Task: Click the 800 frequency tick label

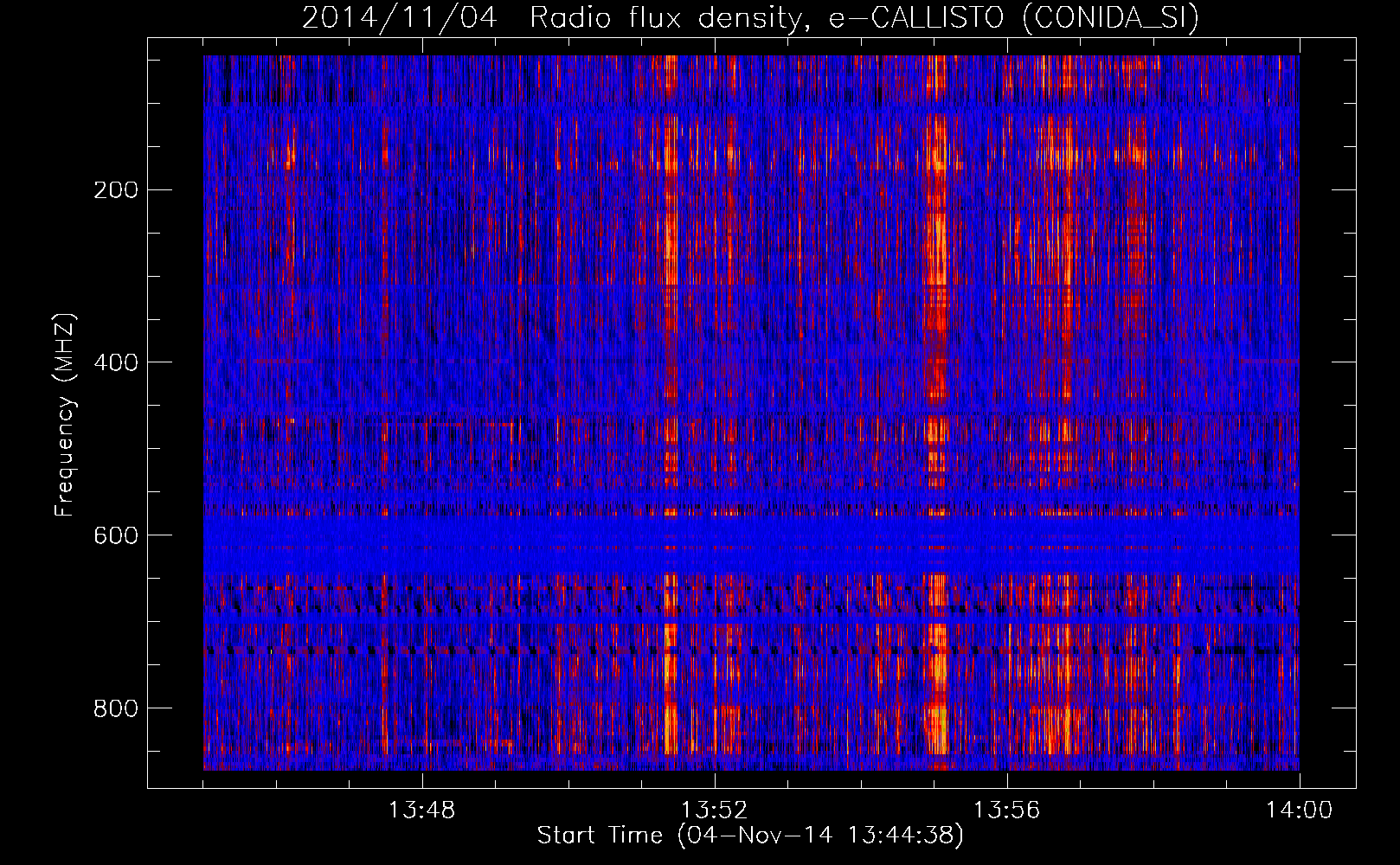Action: [x=116, y=708]
